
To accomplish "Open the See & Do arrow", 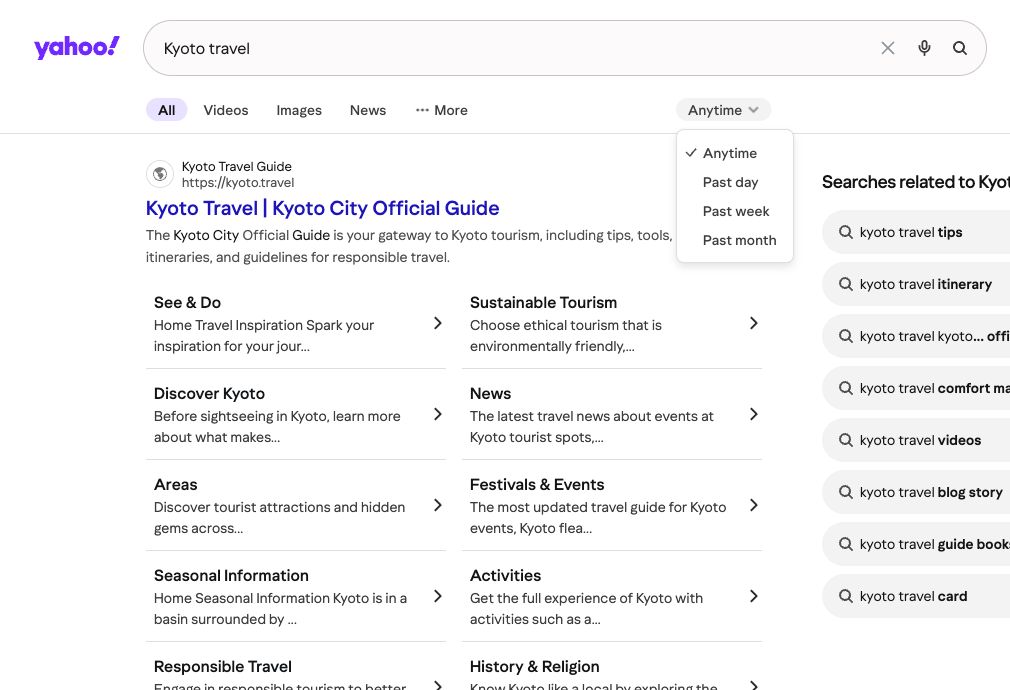I will point(437,323).
